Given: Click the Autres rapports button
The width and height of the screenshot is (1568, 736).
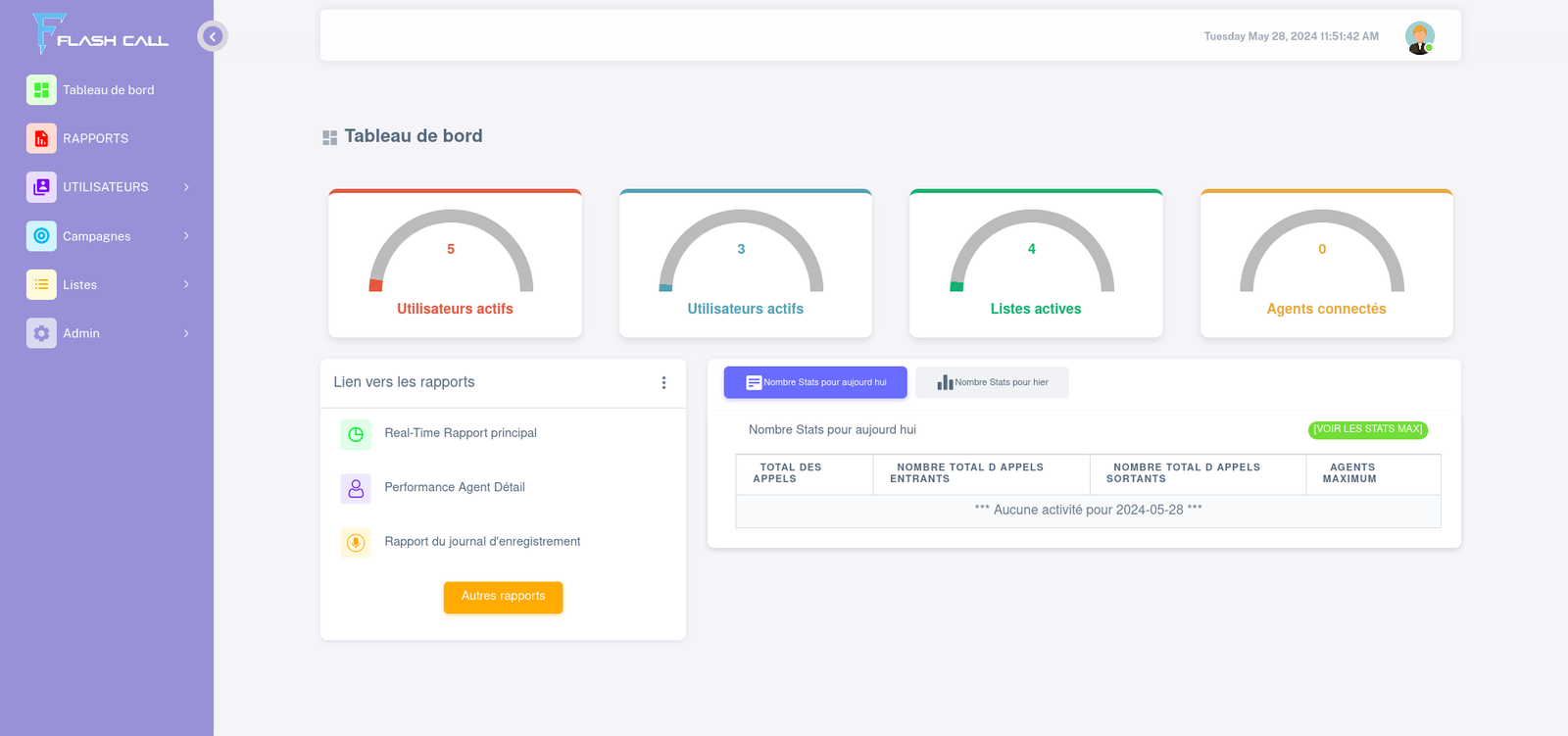Looking at the screenshot, I should point(503,597).
